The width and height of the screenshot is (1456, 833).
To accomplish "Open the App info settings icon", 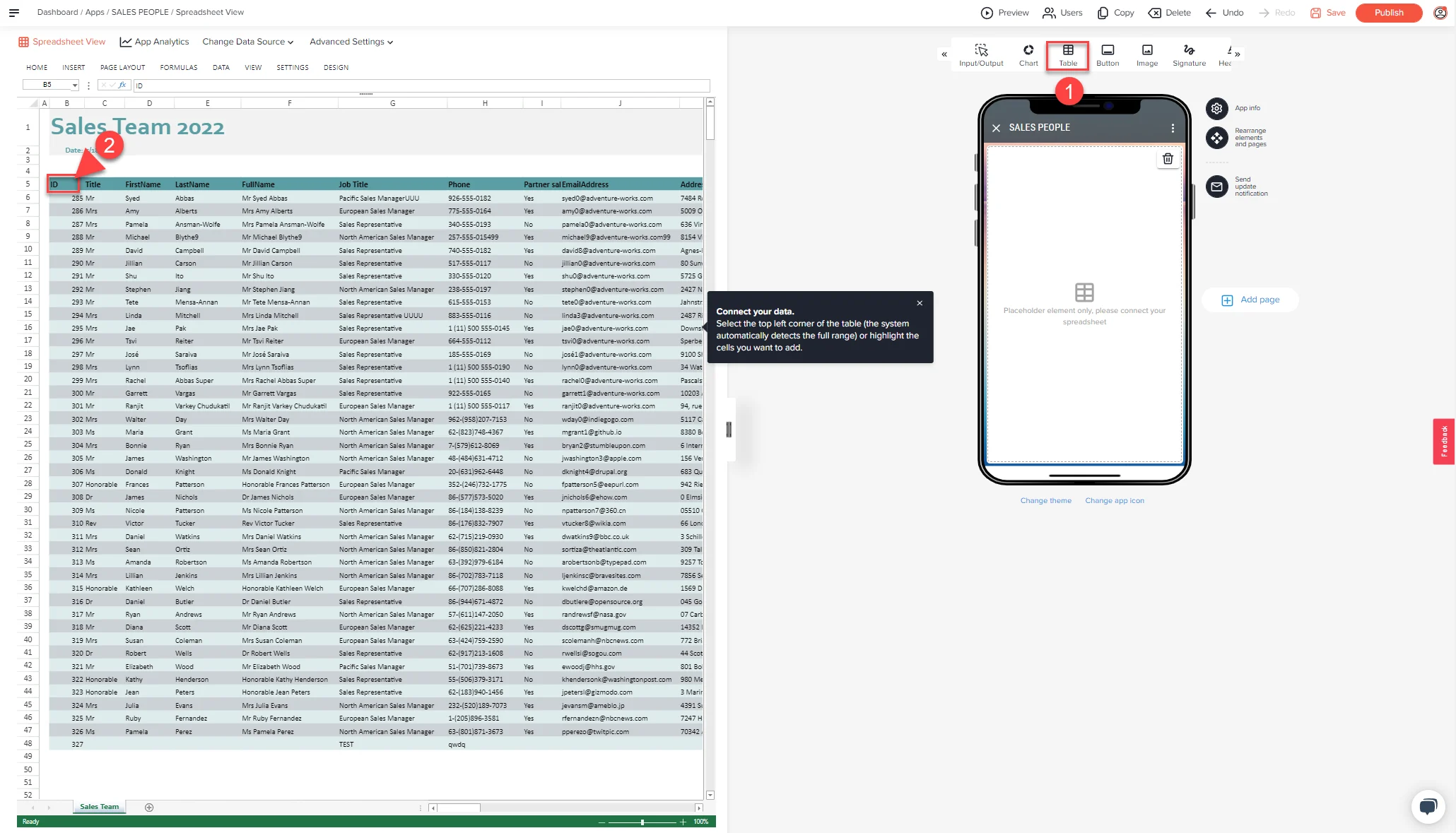I will [x=1216, y=108].
